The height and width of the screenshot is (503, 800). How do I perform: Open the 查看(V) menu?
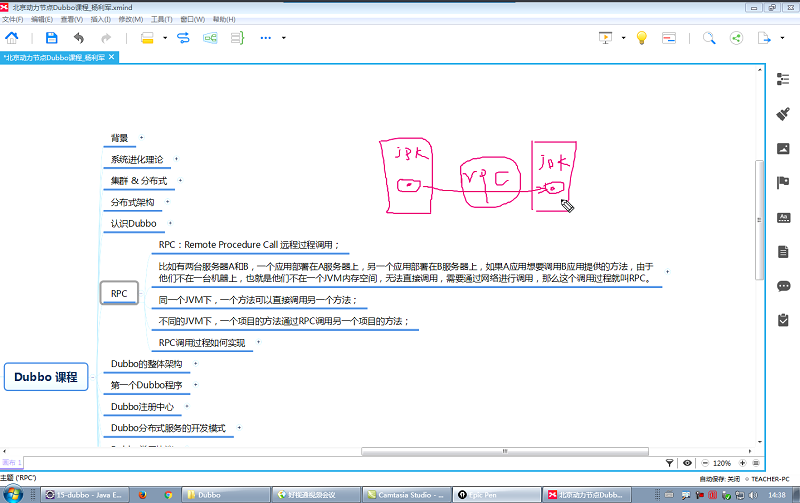click(71, 19)
